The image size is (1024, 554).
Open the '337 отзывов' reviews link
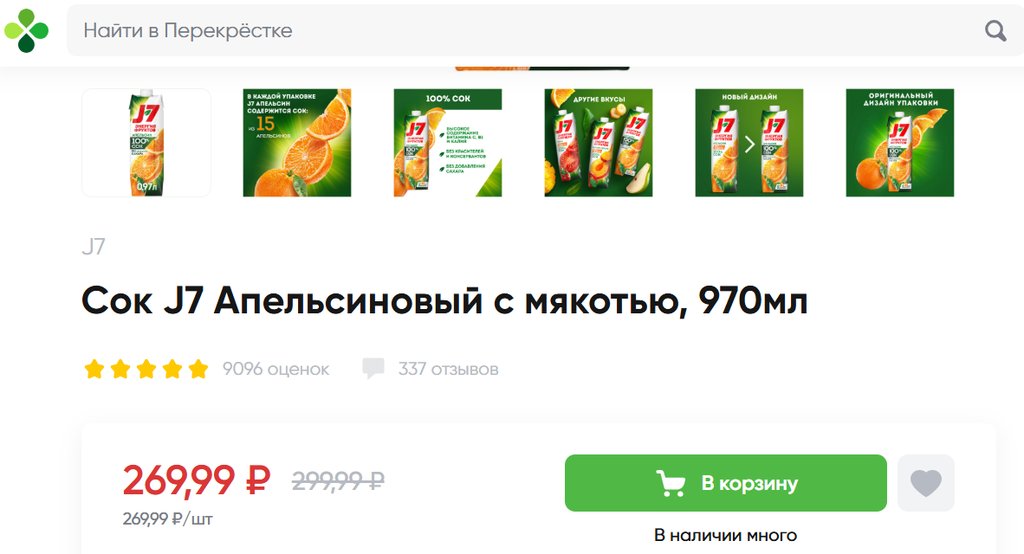click(448, 369)
